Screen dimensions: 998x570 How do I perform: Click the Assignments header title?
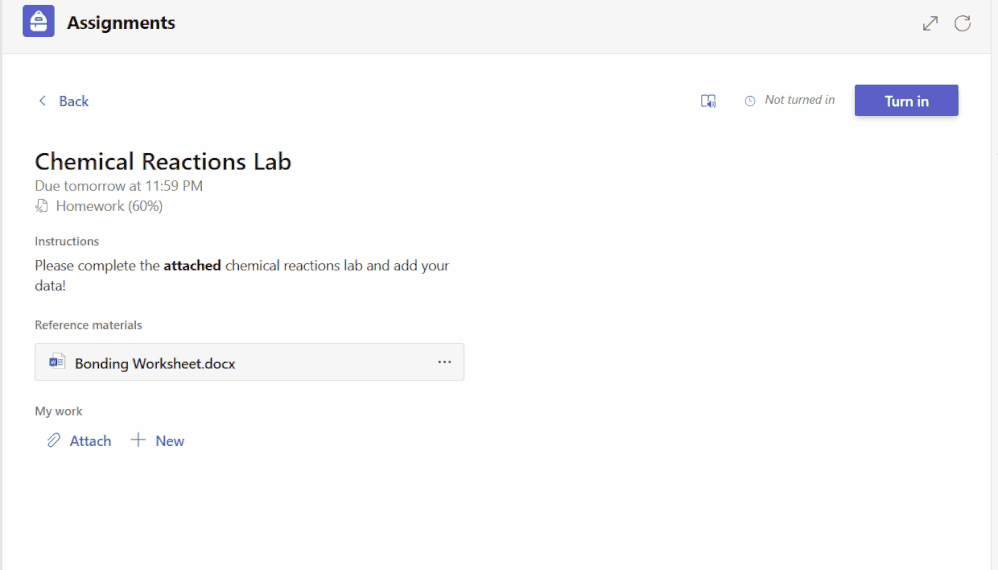tap(121, 22)
